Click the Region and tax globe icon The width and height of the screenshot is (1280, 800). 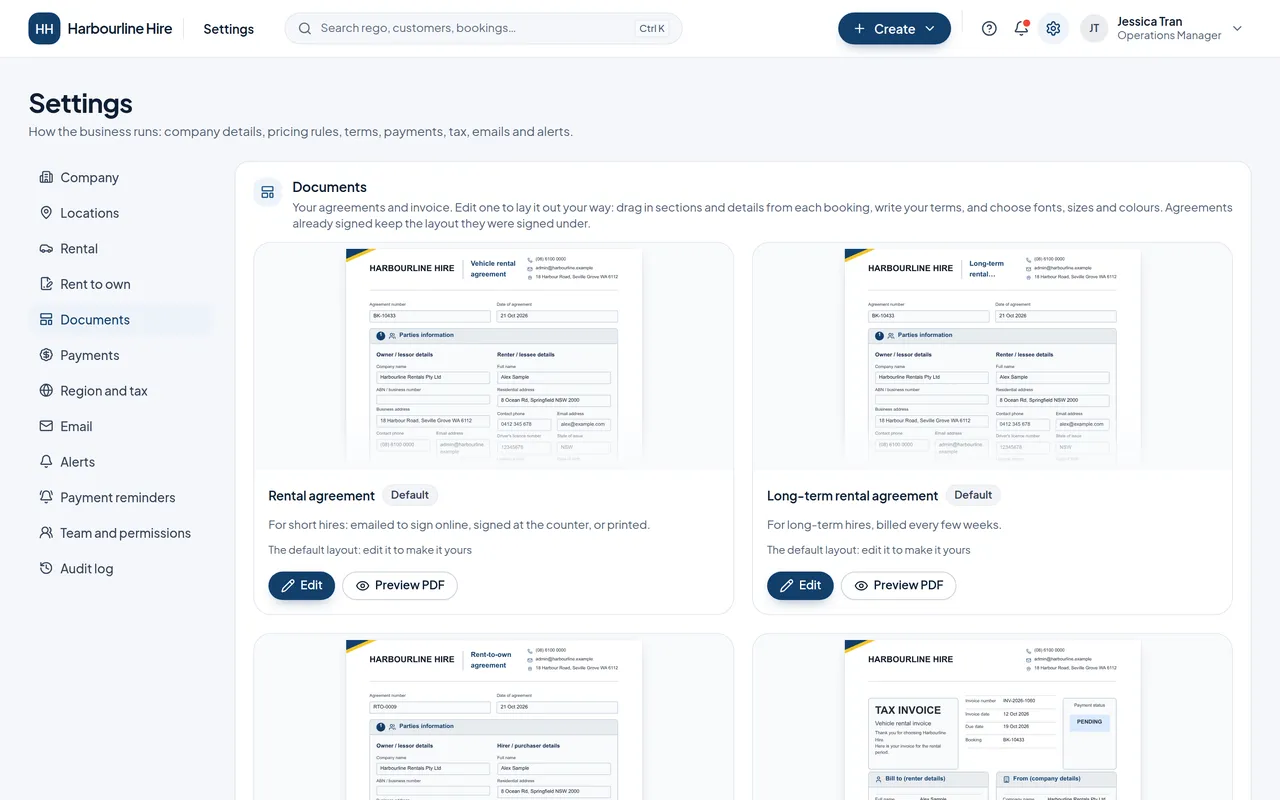(x=46, y=391)
